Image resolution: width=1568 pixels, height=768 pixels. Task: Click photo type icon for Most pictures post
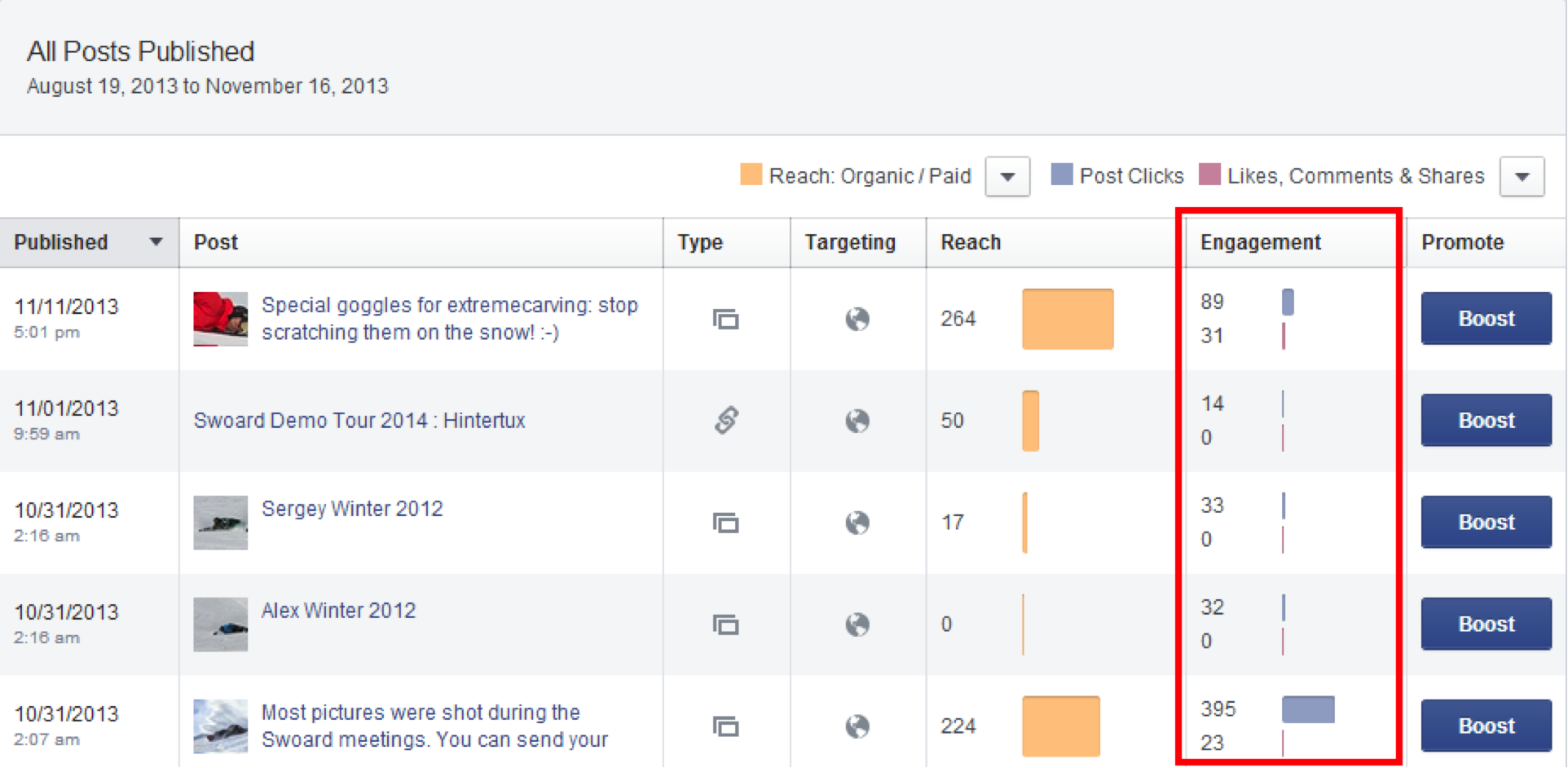725,726
